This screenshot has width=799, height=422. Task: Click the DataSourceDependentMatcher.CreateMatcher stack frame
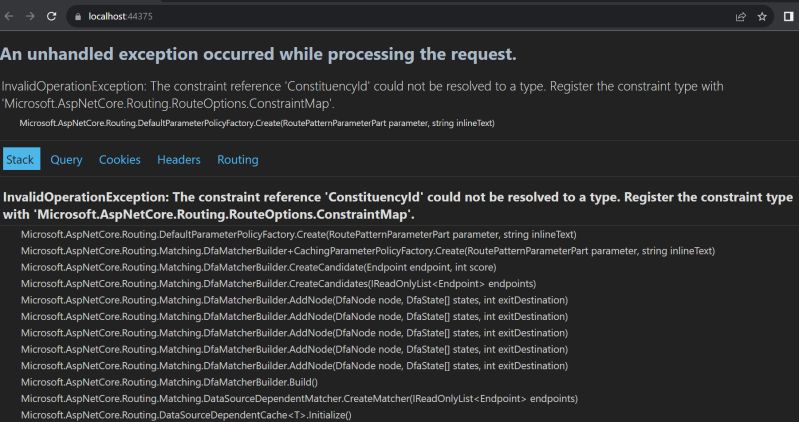point(299,399)
